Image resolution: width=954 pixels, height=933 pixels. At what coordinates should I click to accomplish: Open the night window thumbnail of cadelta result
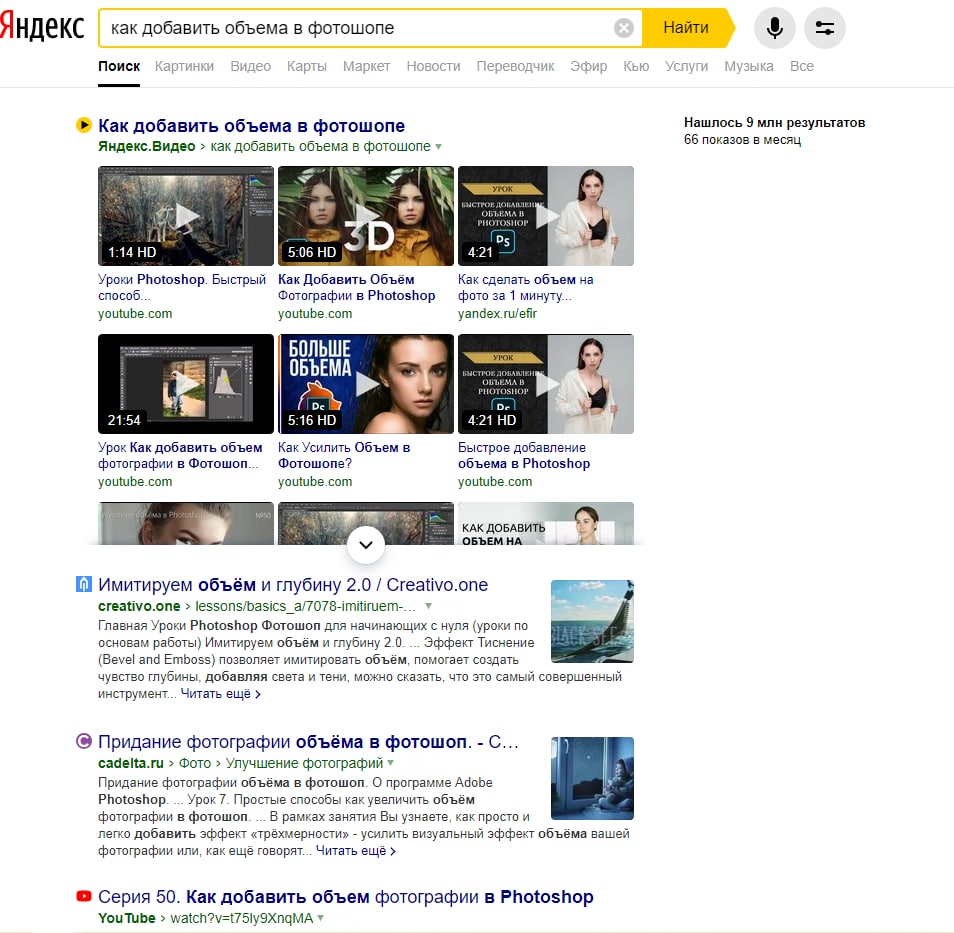(592, 778)
